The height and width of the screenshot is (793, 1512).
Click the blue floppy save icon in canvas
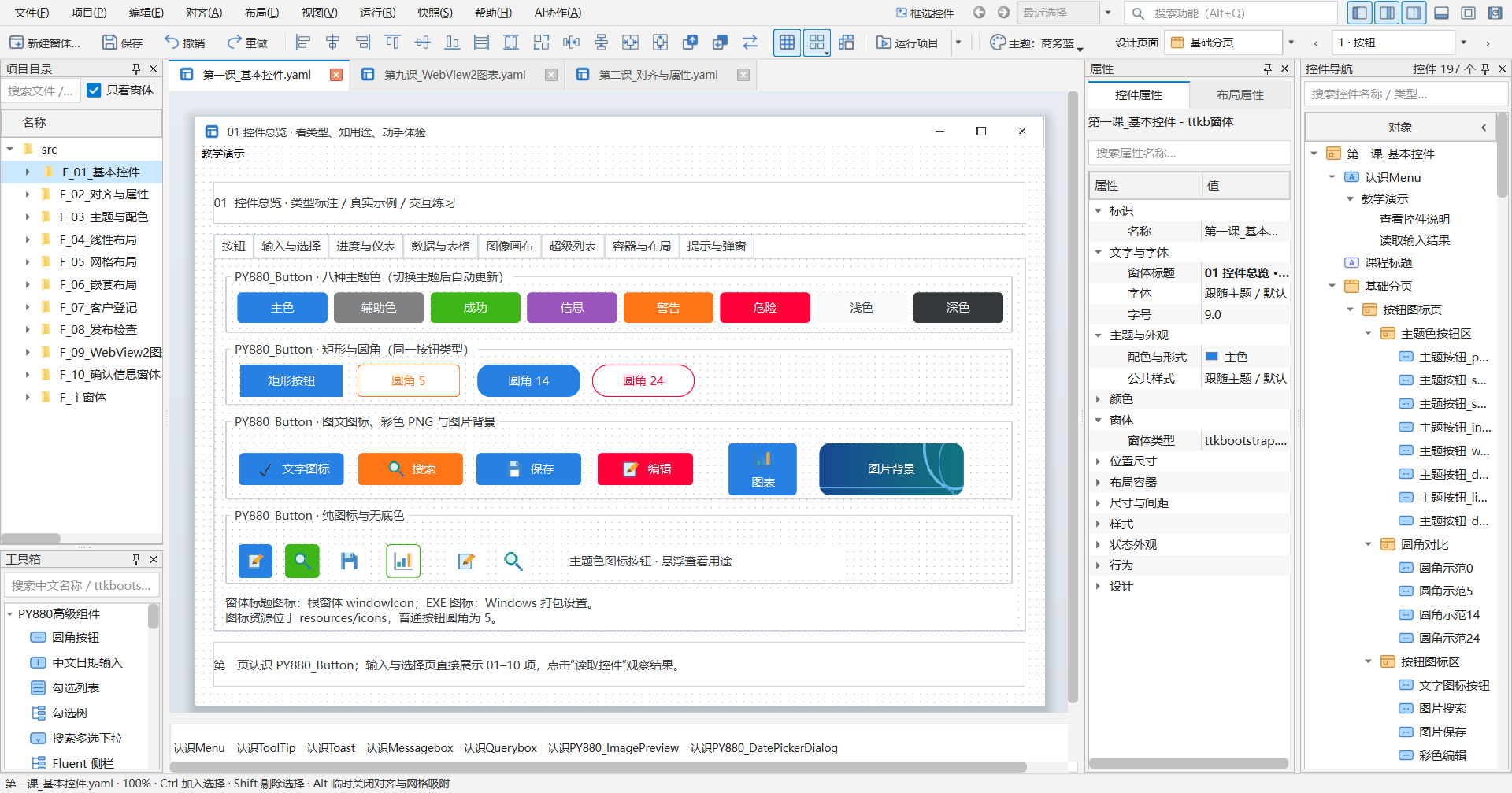coord(349,561)
